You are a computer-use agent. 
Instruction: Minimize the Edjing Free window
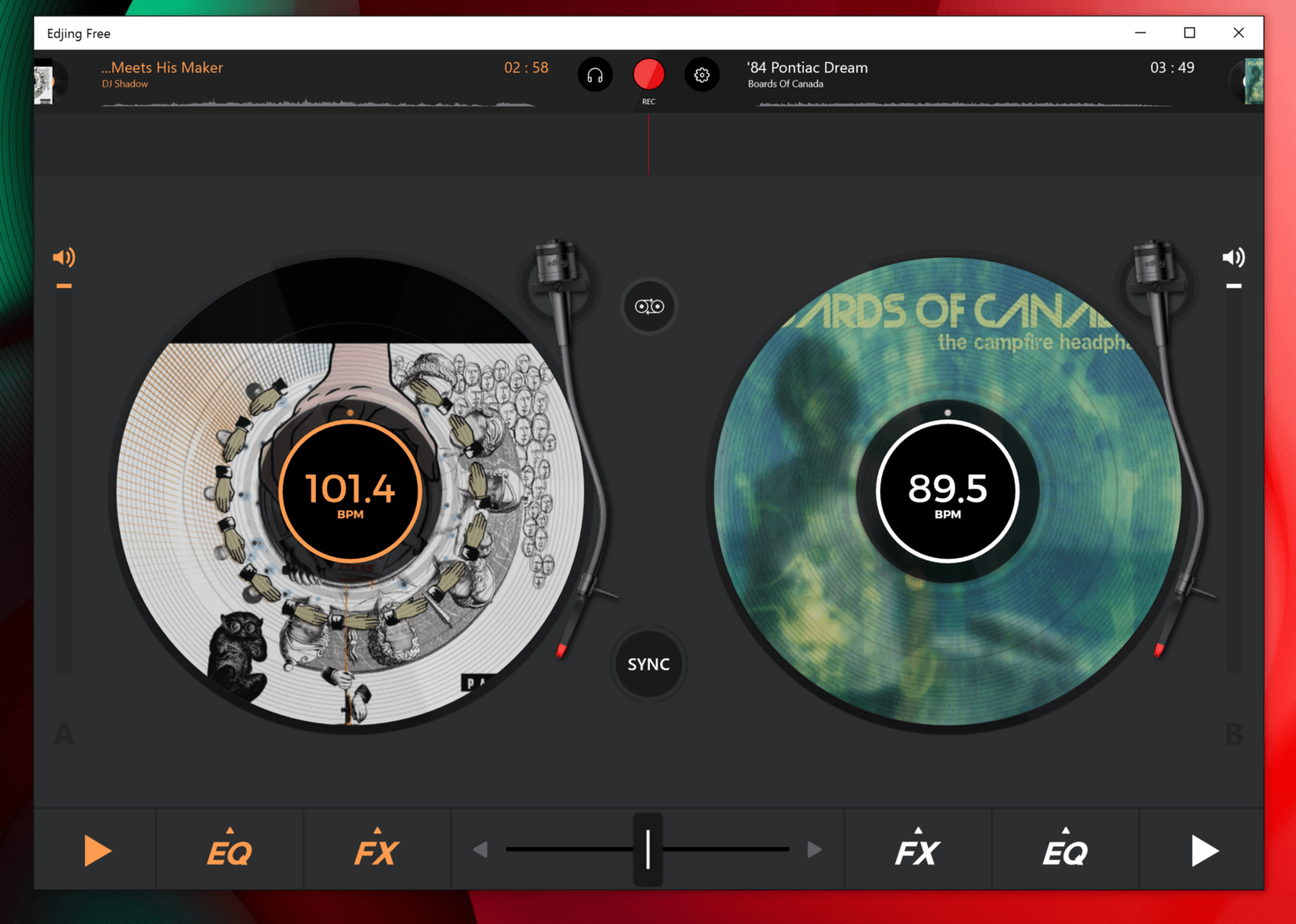pos(1140,33)
